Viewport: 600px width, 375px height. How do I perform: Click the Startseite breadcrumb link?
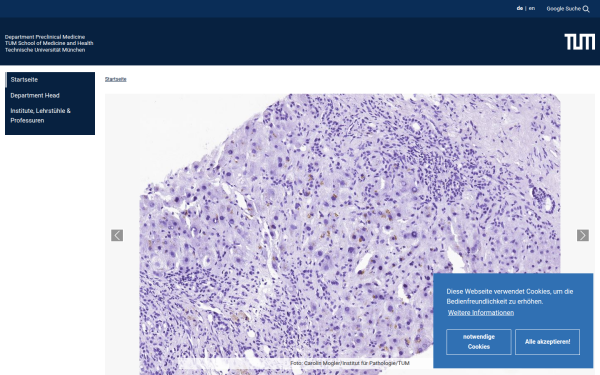116,79
